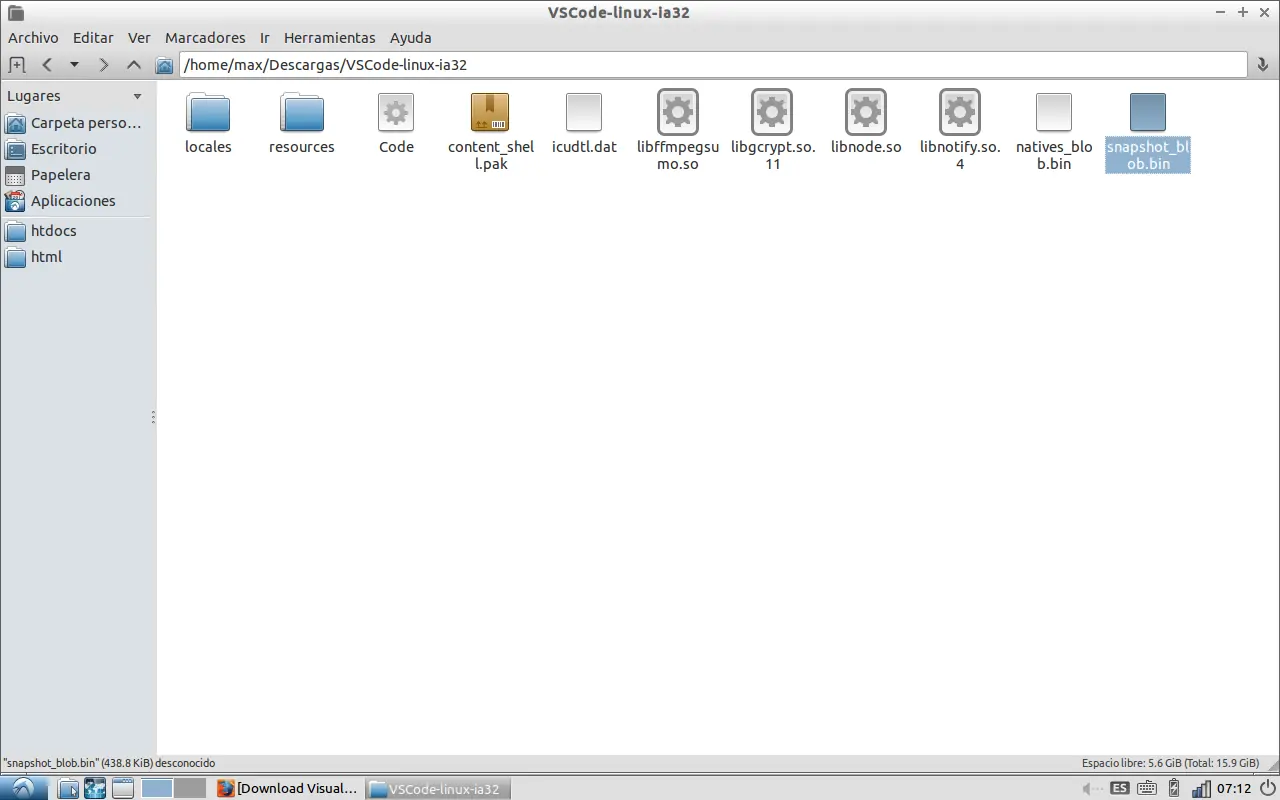Launch the web browser from the panel
The height and width of the screenshot is (800, 1280).
click(x=95, y=788)
